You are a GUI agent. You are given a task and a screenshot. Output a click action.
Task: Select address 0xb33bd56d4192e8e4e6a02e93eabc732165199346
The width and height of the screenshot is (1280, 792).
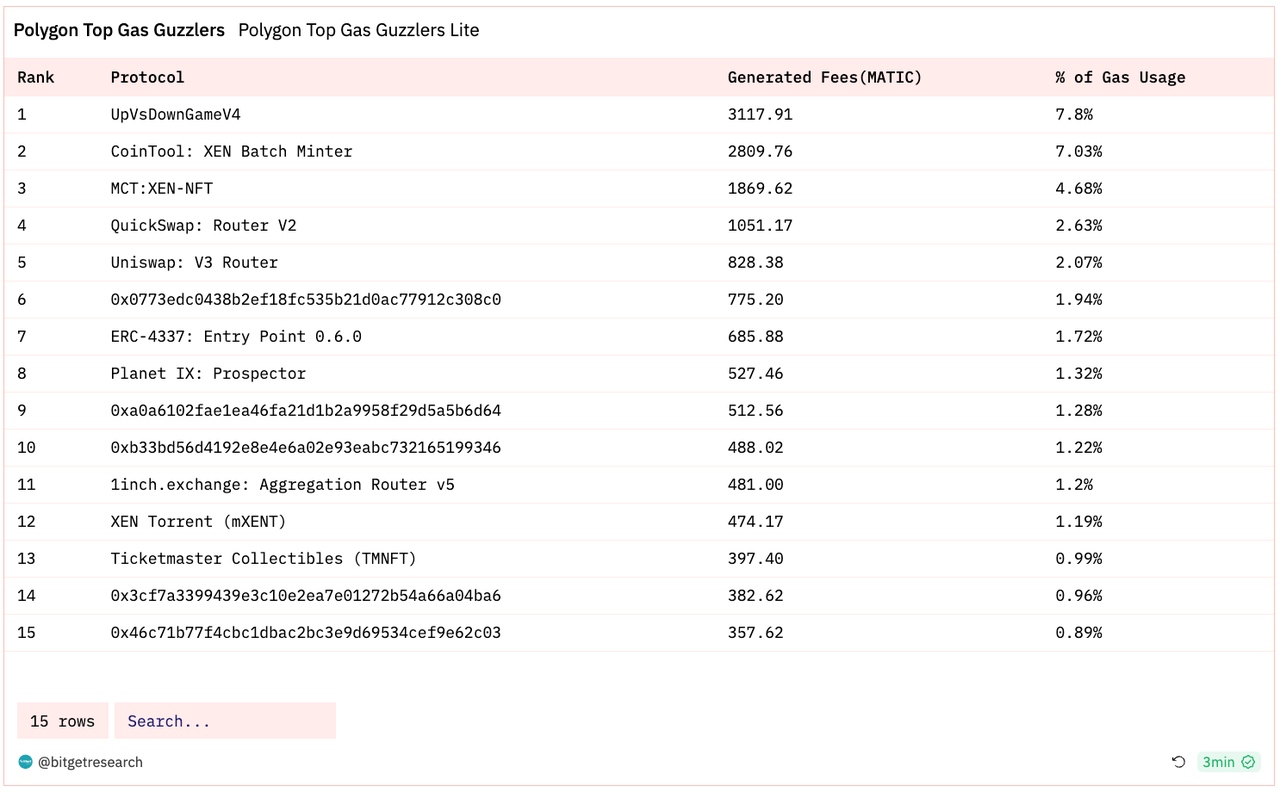pyautogui.click(x=306, y=447)
